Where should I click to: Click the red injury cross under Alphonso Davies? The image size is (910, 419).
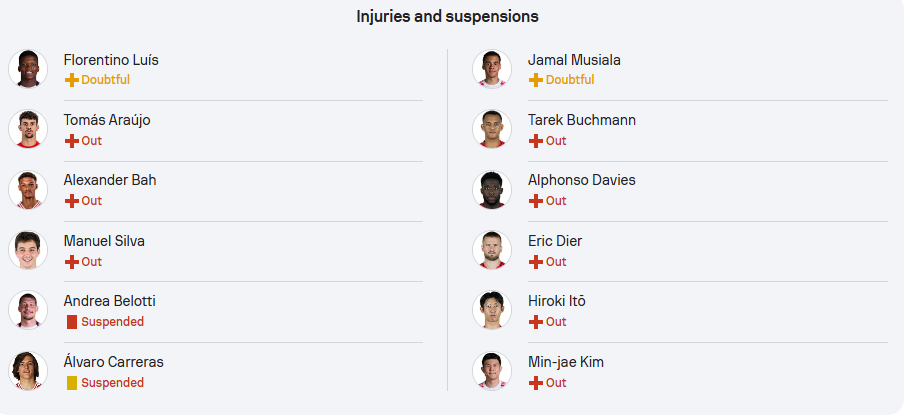(x=536, y=201)
